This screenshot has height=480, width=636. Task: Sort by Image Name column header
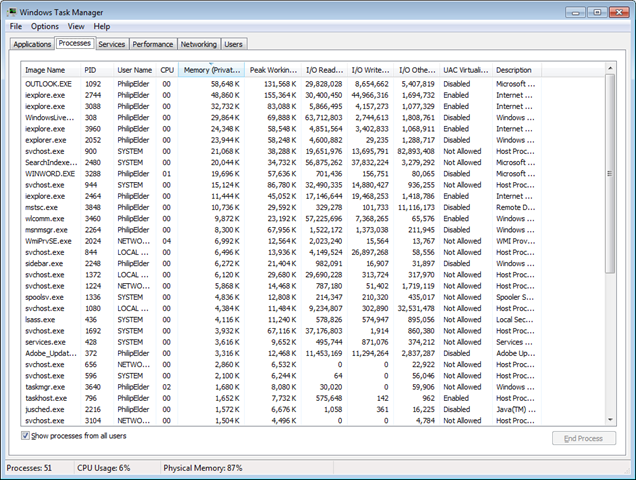(x=51, y=70)
